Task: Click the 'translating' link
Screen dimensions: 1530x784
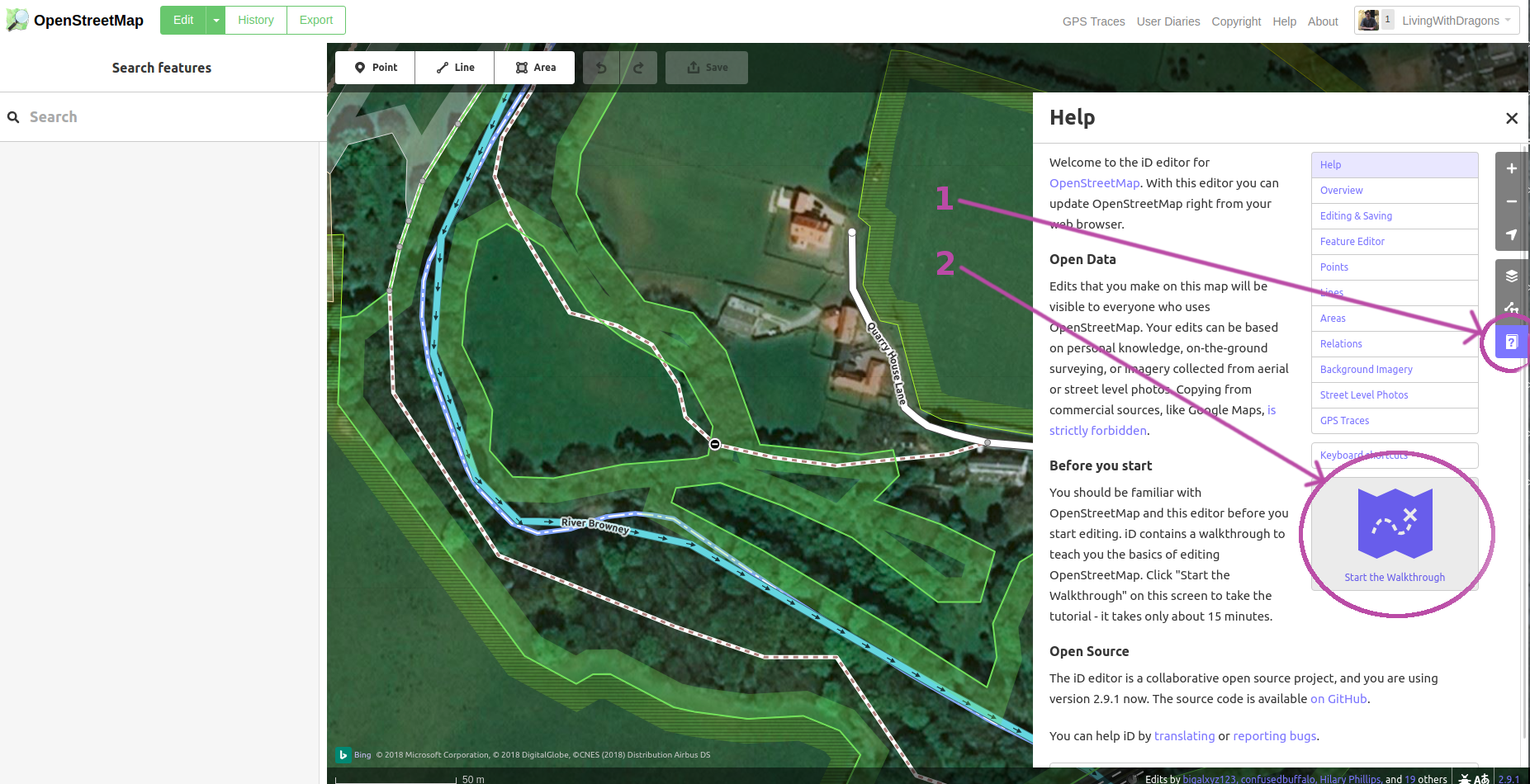Action: [x=1184, y=736]
